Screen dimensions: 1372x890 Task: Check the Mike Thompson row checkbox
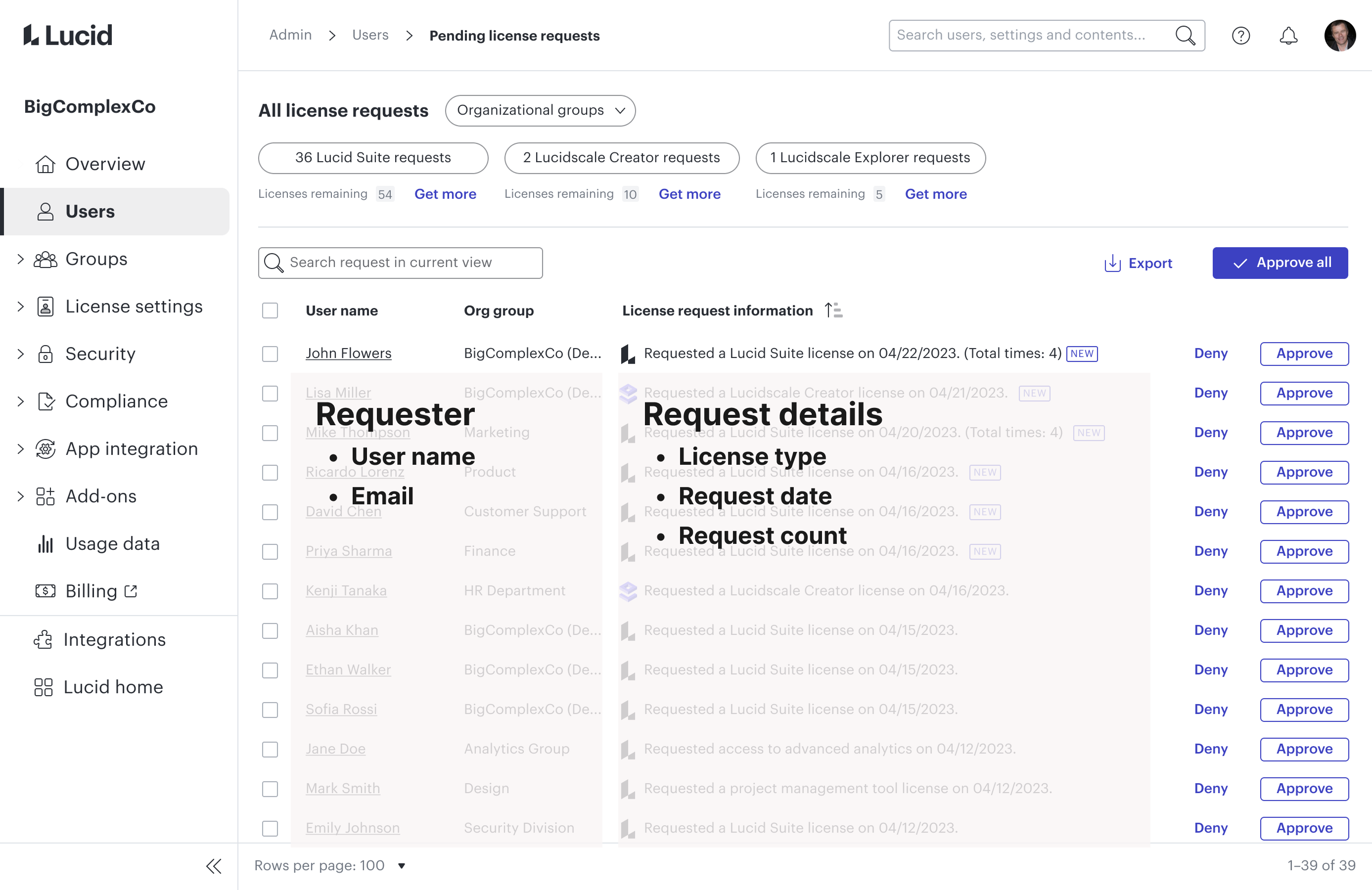(270, 433)
